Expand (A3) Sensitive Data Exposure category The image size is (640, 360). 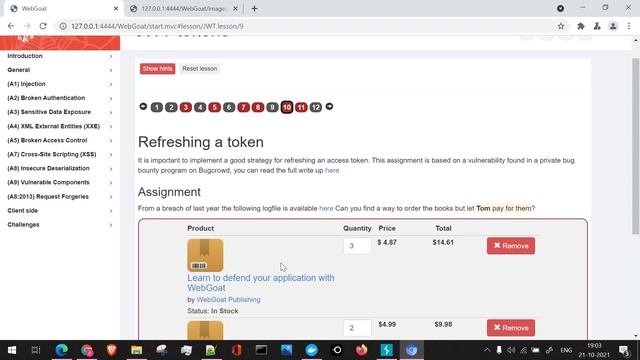coord(60,112)
